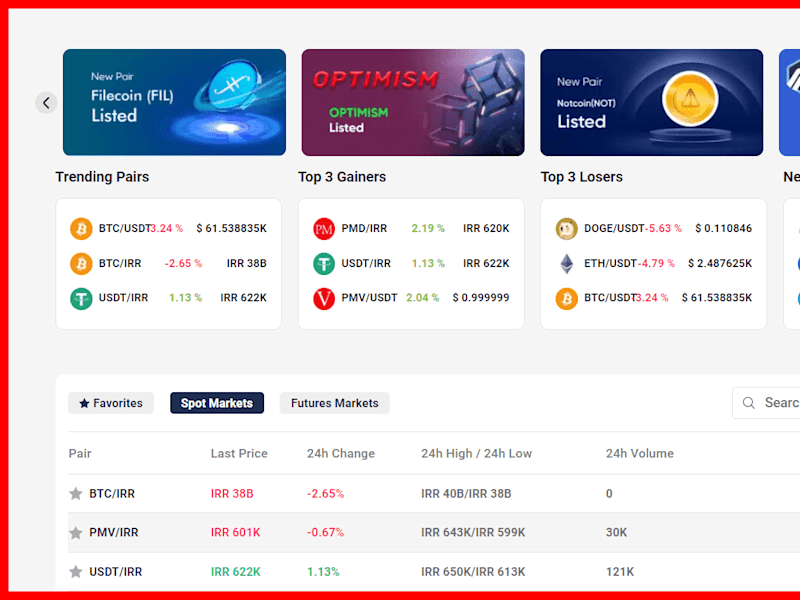The width and height of the screenshot is (800, 600).
Task: Click the Bitcoin icon beside BTC/USDT in Trending Pairs
Action: pos(81,229)
